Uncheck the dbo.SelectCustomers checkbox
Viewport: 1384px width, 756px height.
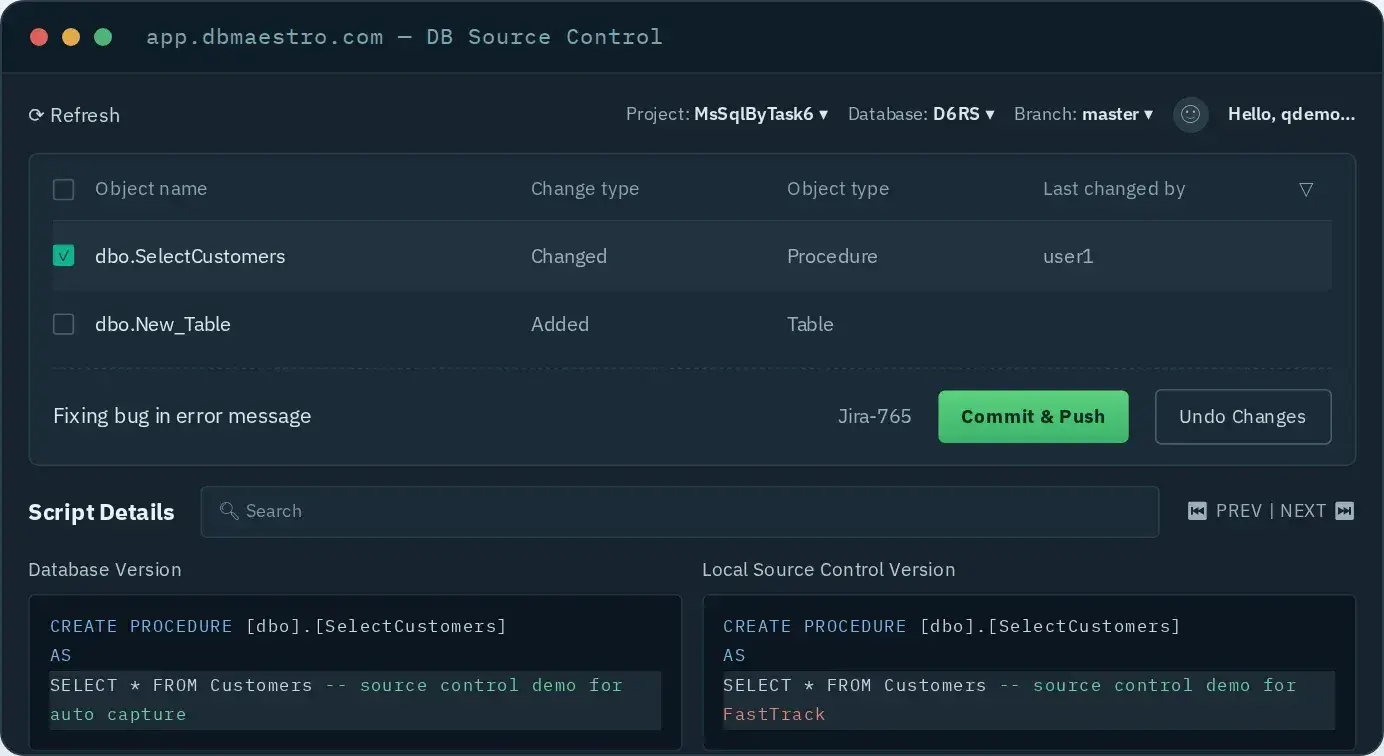coord(63,256)
